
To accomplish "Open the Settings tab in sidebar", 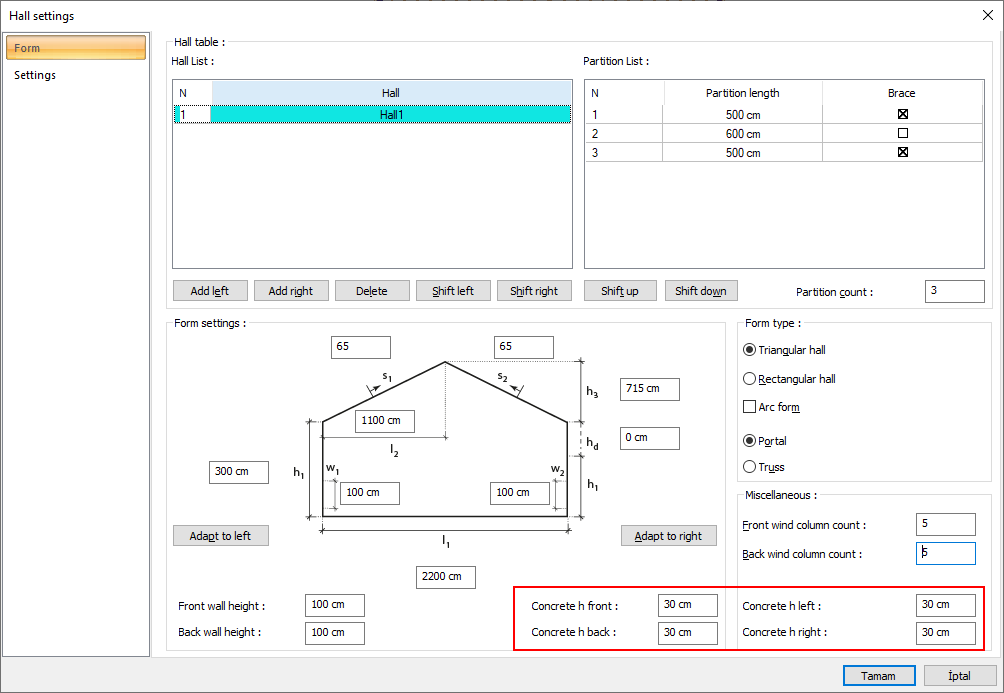I will click(35, 75).
